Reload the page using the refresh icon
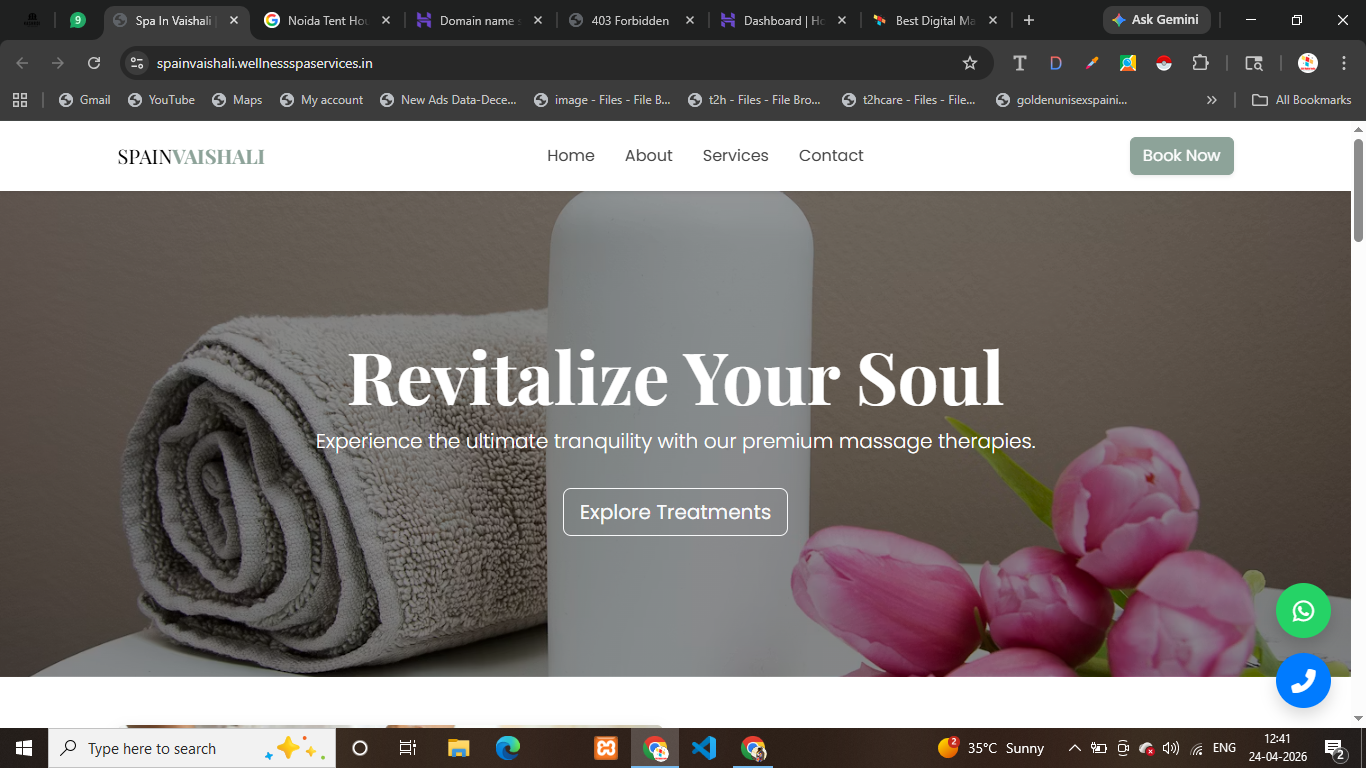The image size is (1366, 768). pos(94,63)
